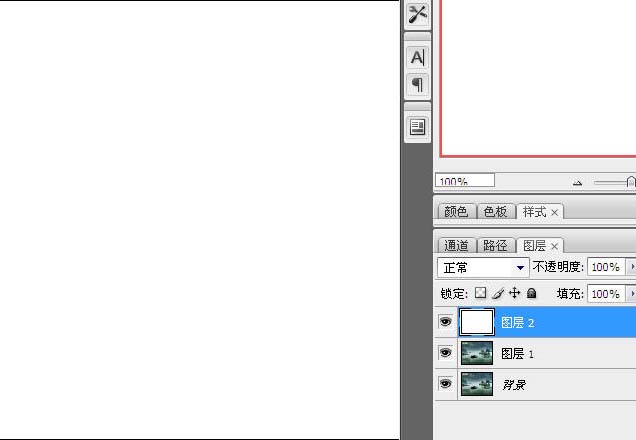Click the zoom out mountain icon in Navigator
636x440 pixels.
click(578, 183)
